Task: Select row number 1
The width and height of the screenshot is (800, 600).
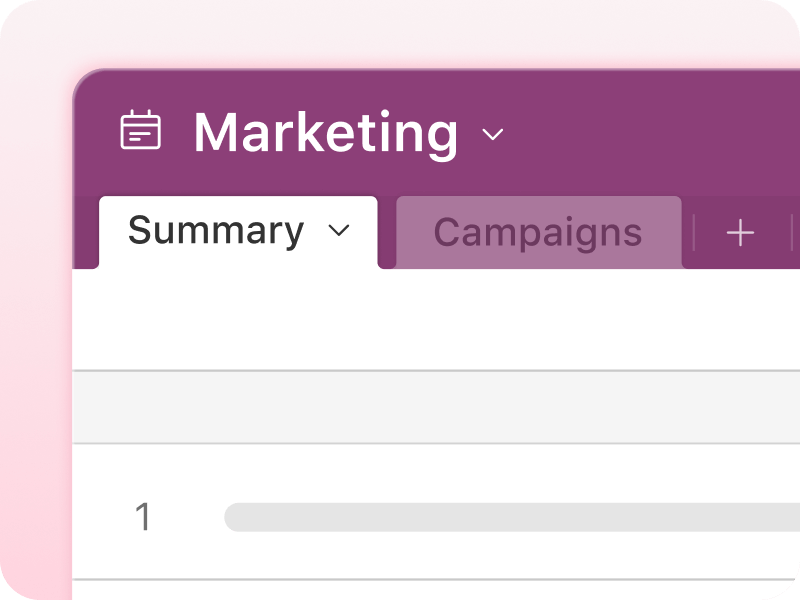Action: [143, 516]
